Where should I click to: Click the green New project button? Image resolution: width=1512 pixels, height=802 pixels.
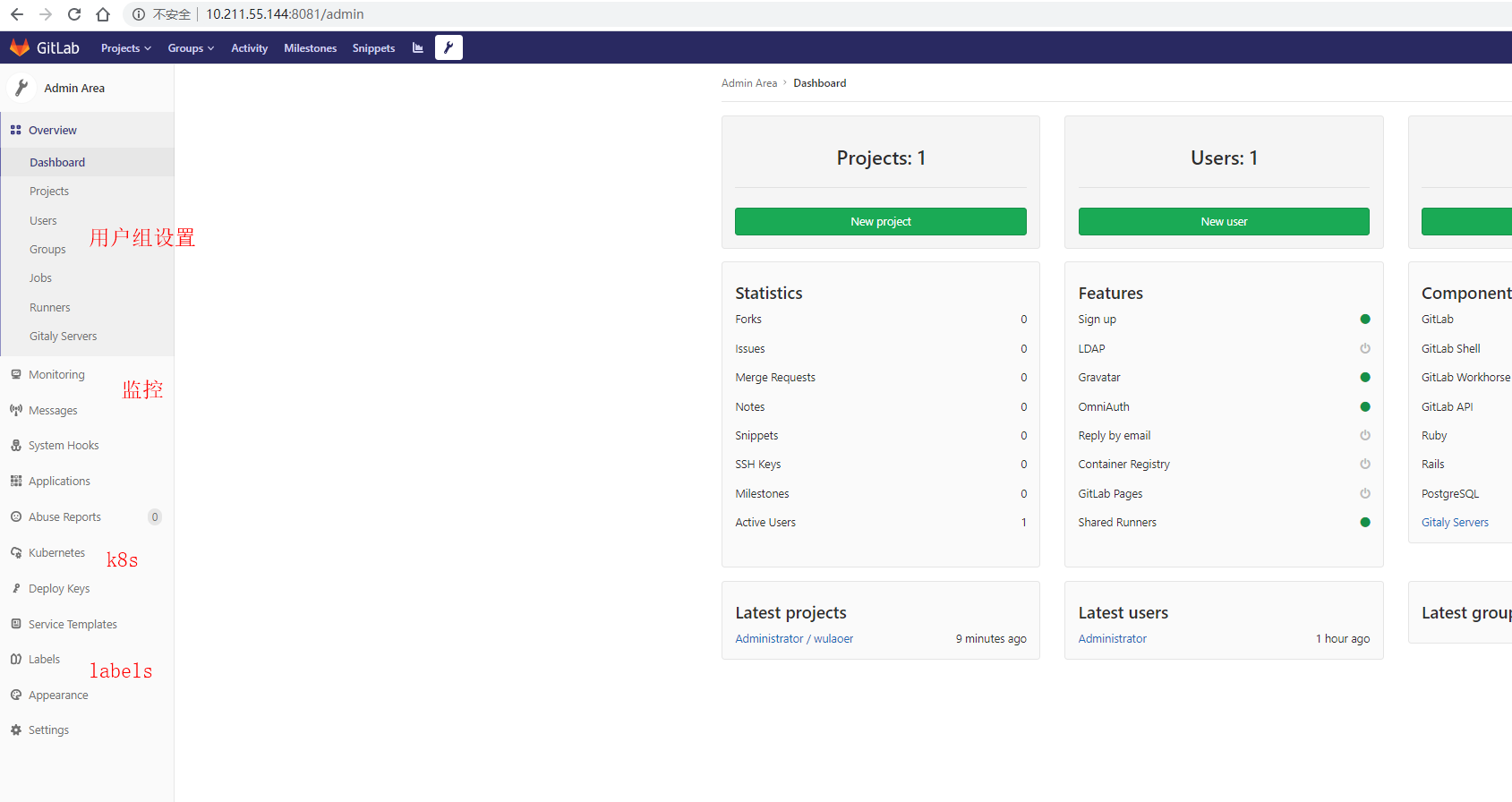pyautogui.click(x=880, y=222)
